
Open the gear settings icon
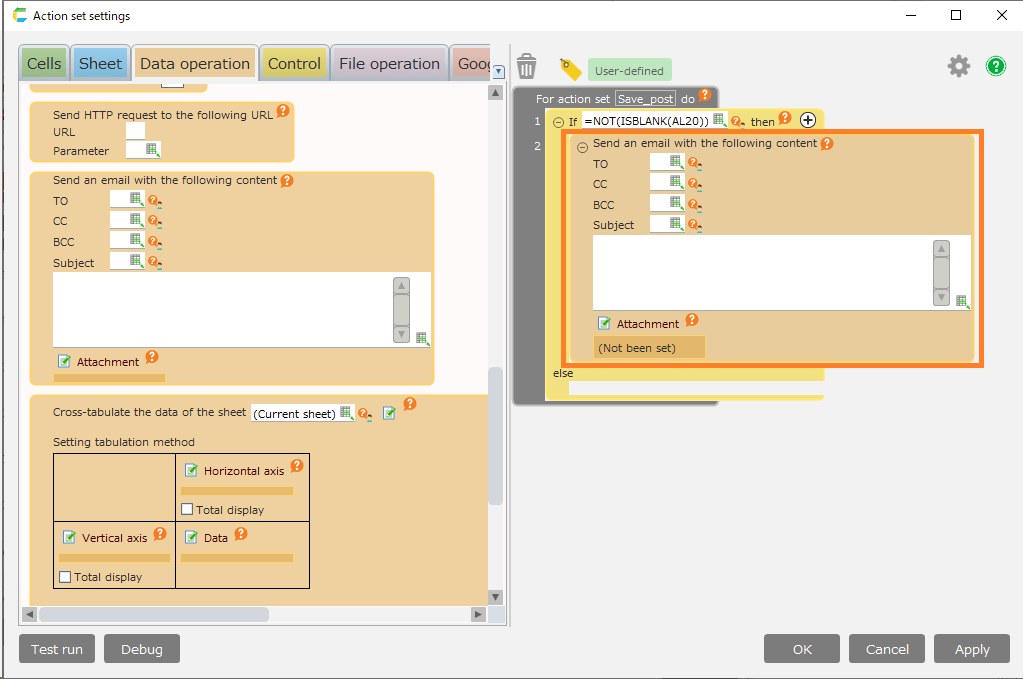pos(958,67)
